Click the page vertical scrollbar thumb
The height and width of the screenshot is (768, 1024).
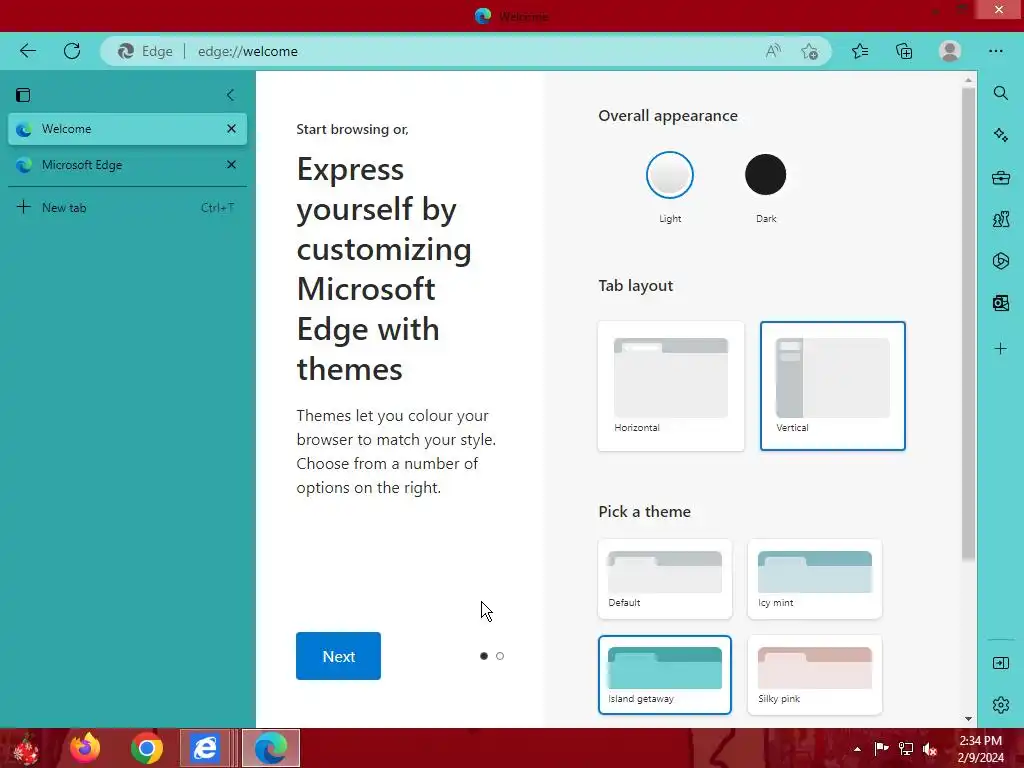(968, 323)
